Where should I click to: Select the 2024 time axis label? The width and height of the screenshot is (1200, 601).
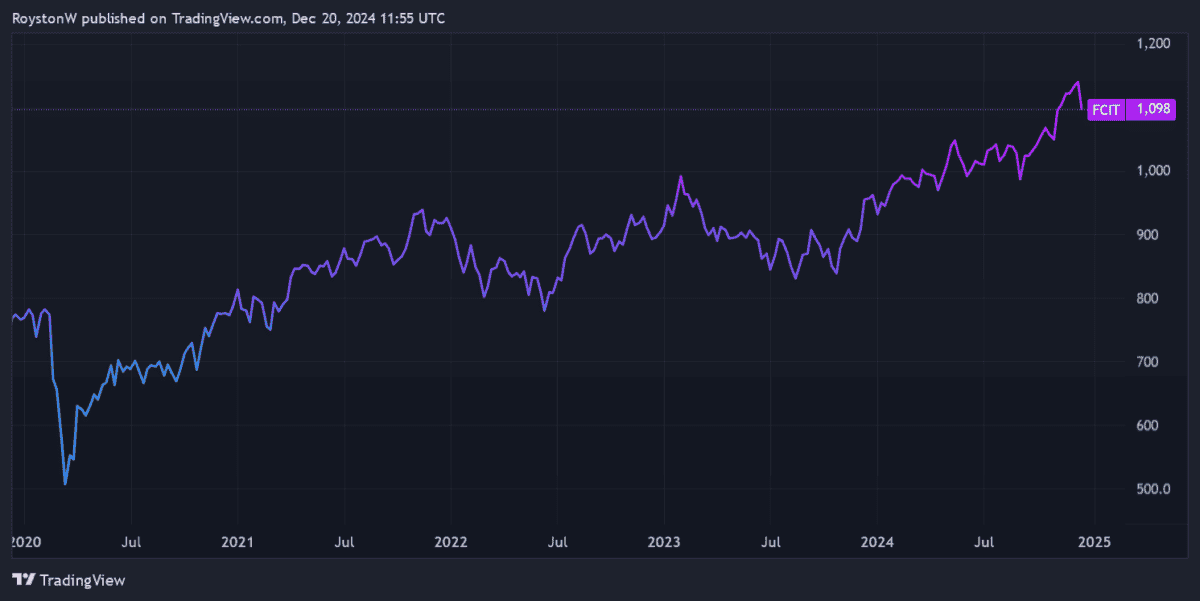tap(878, 542)
